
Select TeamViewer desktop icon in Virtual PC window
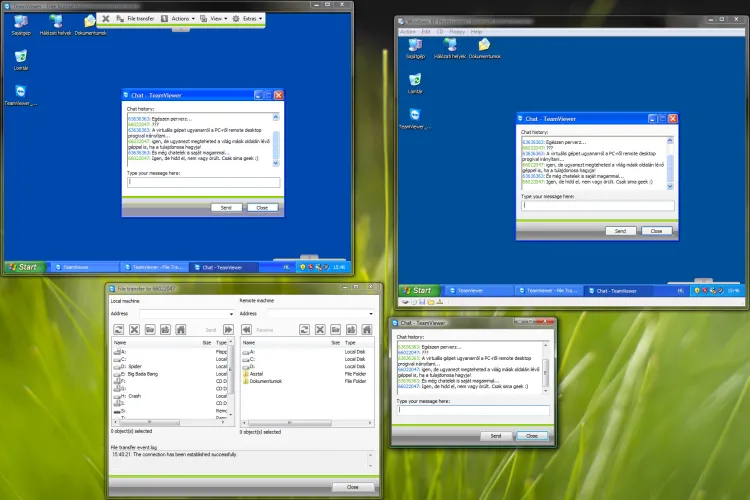tap(415, 119)
